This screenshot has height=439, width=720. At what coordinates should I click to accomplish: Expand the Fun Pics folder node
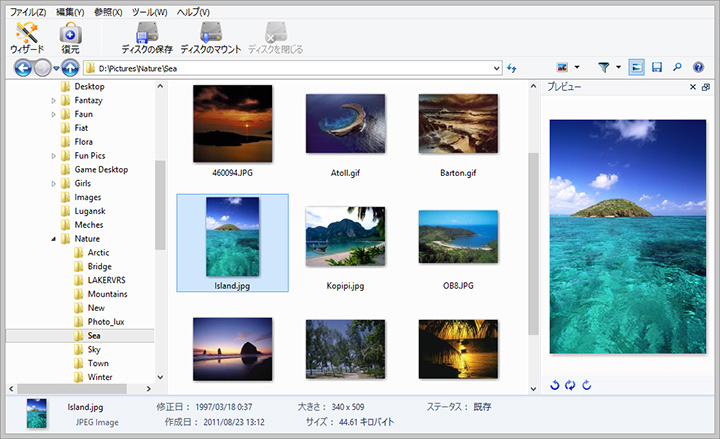click(x=53, y=156)
